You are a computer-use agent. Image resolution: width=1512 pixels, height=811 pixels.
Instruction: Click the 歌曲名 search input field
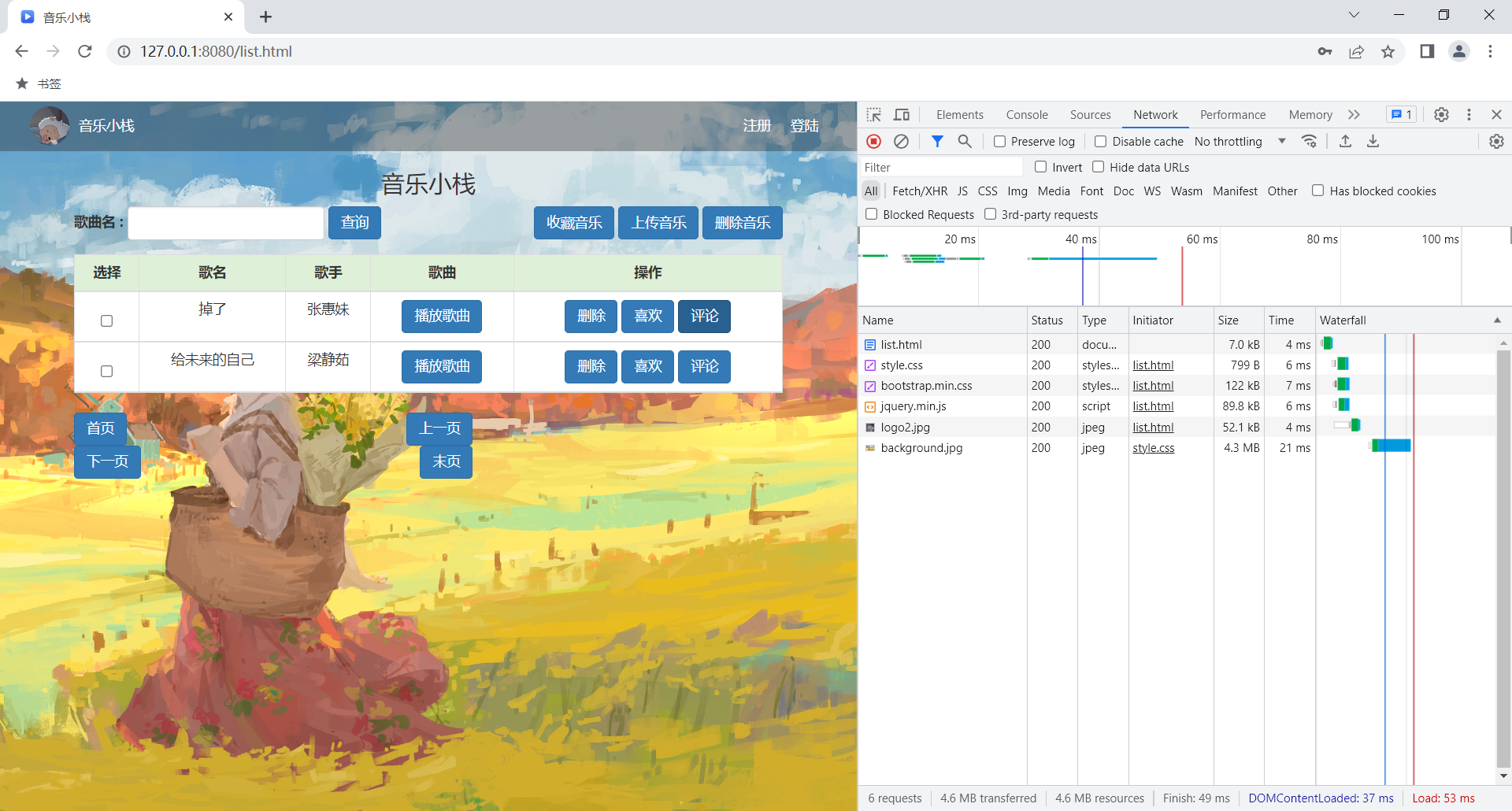pyautogui.click(x=226, y=223)
